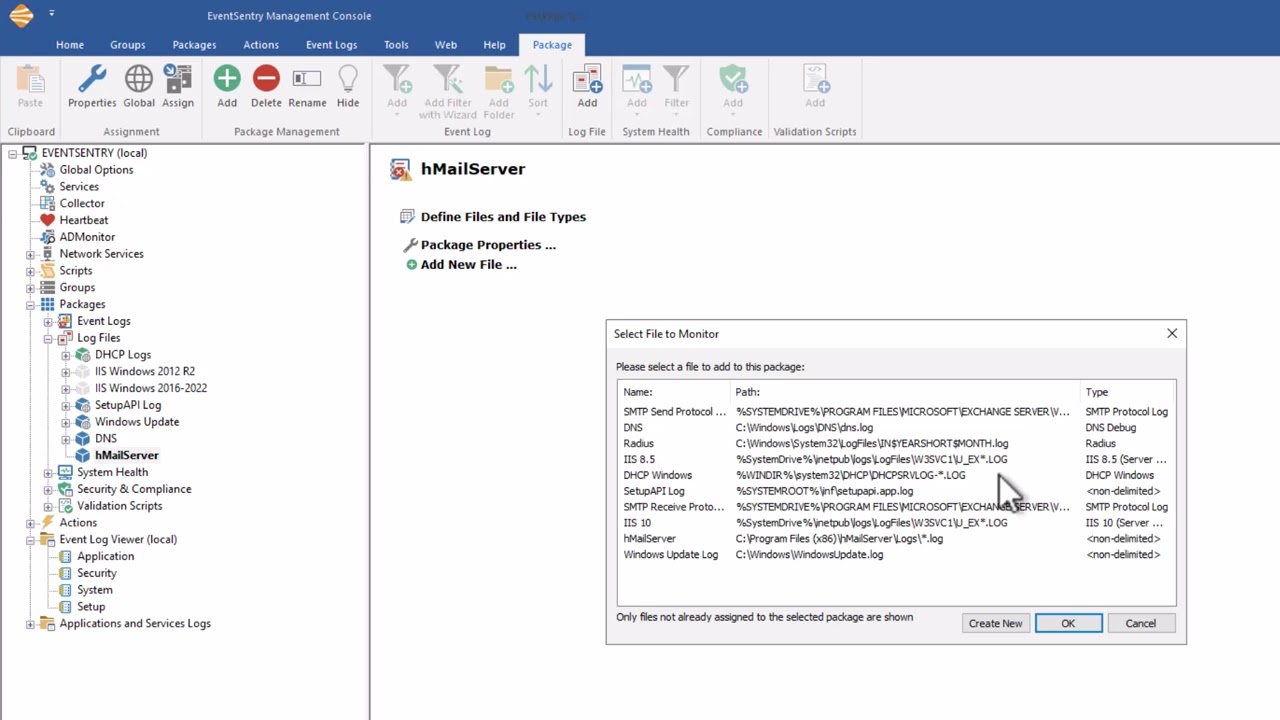
Task: Expand the DHCP Logs node
Action: point(66,355)
